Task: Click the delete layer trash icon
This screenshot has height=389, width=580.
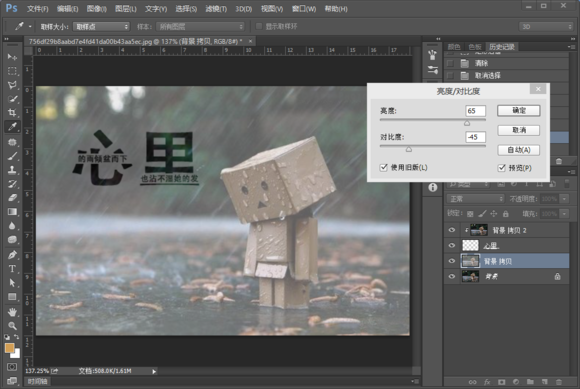Action: click(559, 382)
